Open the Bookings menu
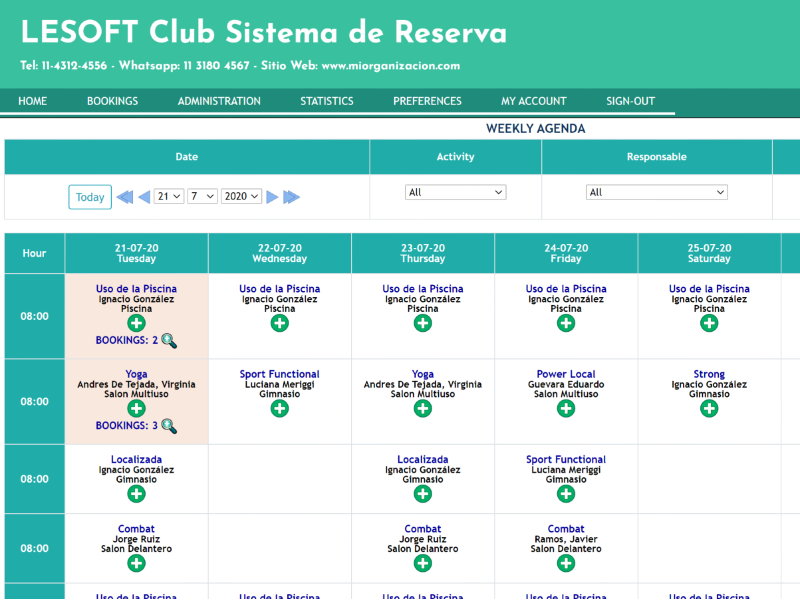The width and height of the screenshot is (800, 600). click(x=112, y=101)
